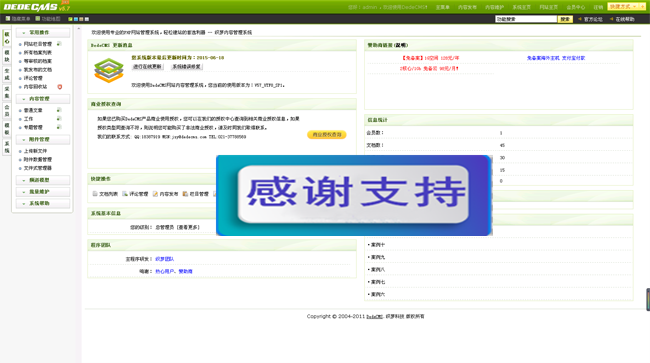Viewport: 650px width, 363px height.
Task: Click the 评论管理 quick operation icon
Action: click(x=125, y=194)
